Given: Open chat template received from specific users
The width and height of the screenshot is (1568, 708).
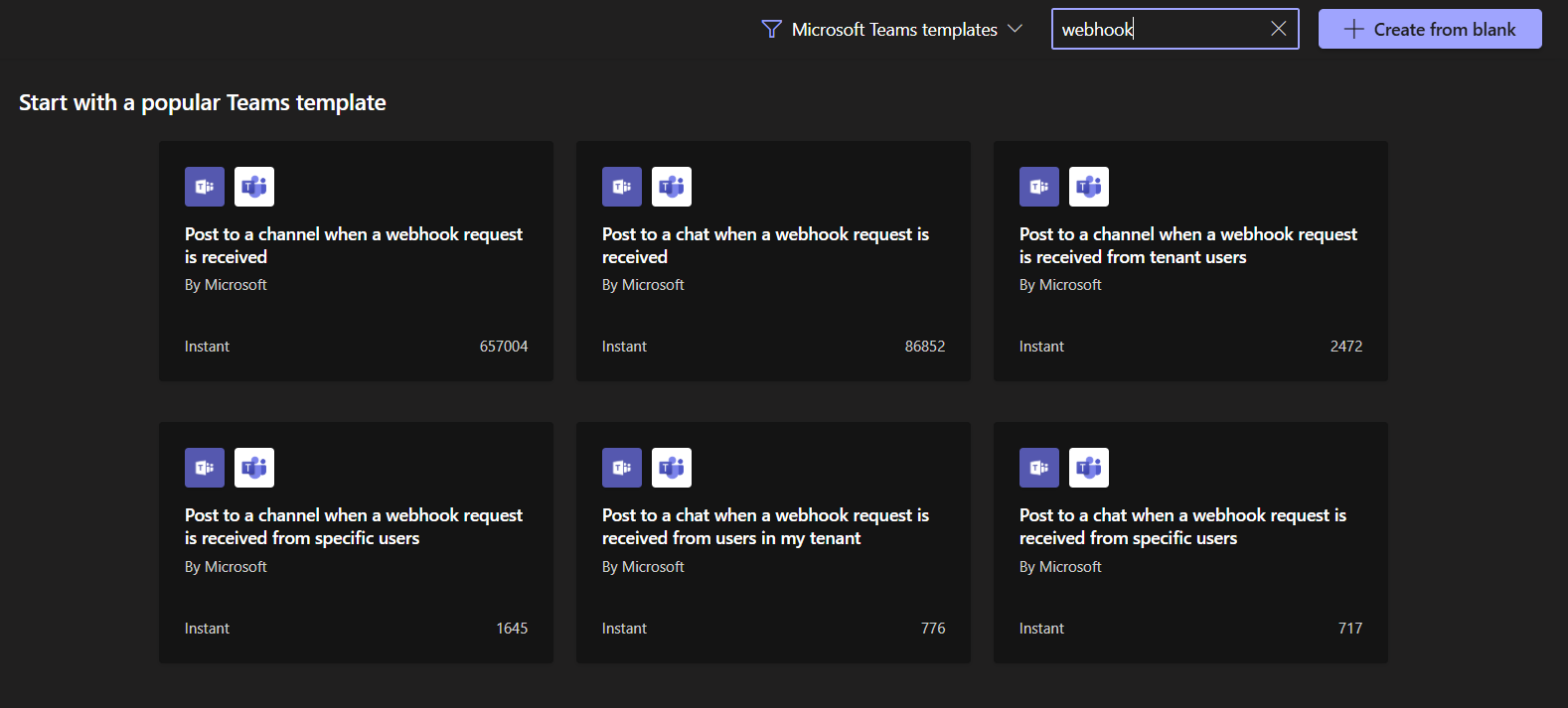Looking at the screenshot, I should coord(1182,526).
